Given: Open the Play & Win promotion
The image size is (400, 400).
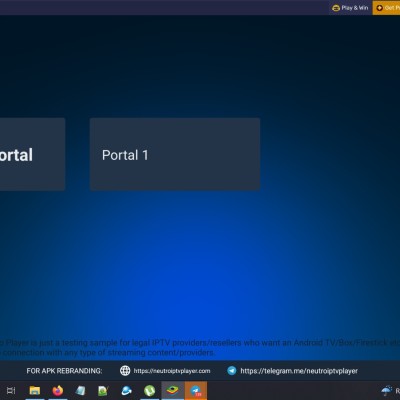Looking at the screenshot, I should (350, 8).
